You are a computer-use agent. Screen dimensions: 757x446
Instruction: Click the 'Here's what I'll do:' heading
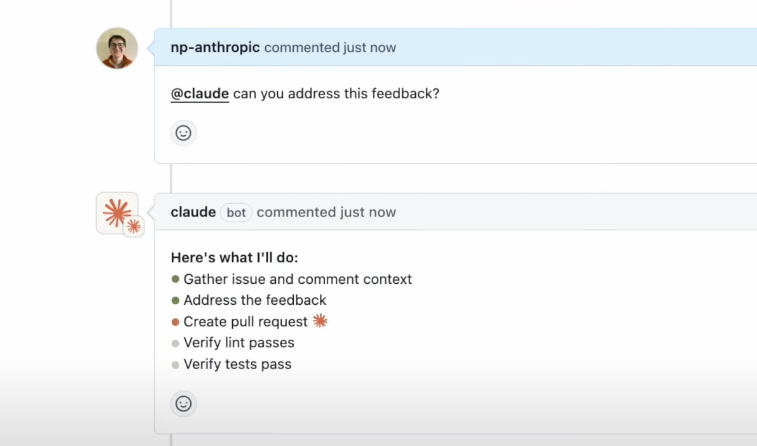pos(241,257)
